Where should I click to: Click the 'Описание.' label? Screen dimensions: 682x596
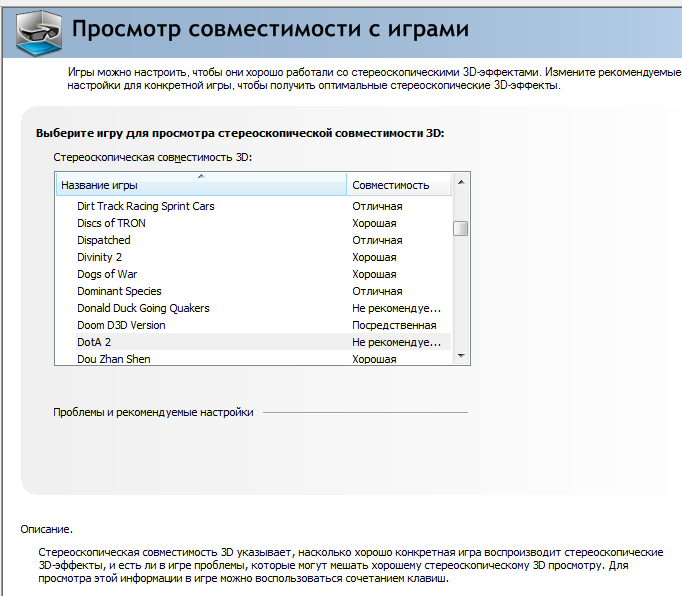[x=47, y=529]
